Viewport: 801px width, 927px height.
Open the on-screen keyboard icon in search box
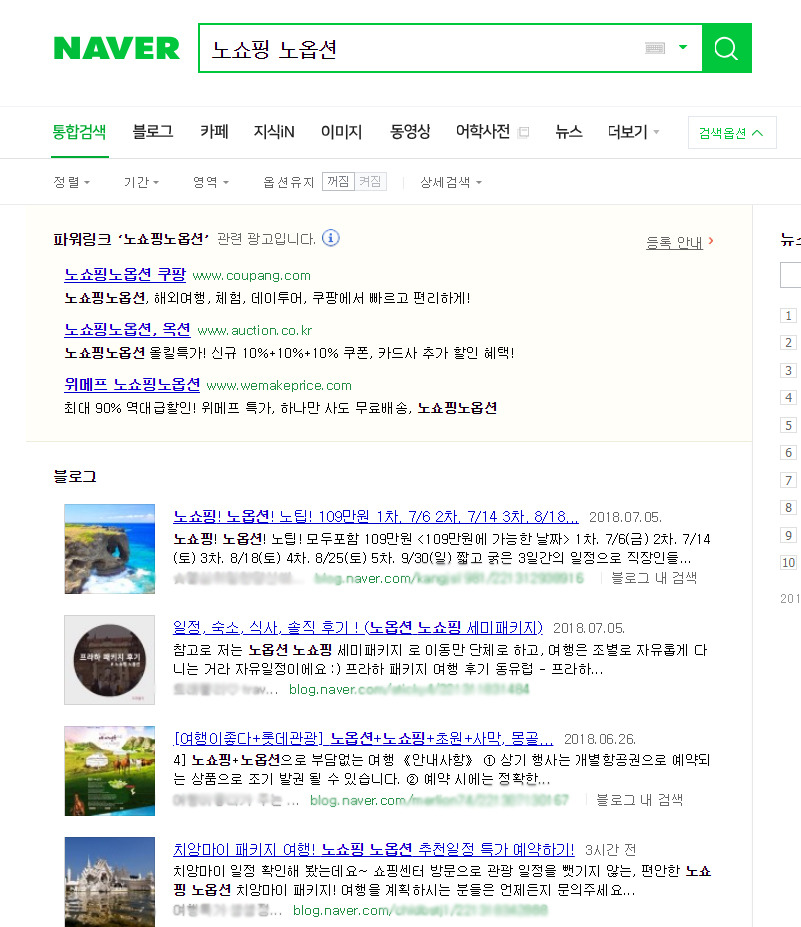(655, 48)
